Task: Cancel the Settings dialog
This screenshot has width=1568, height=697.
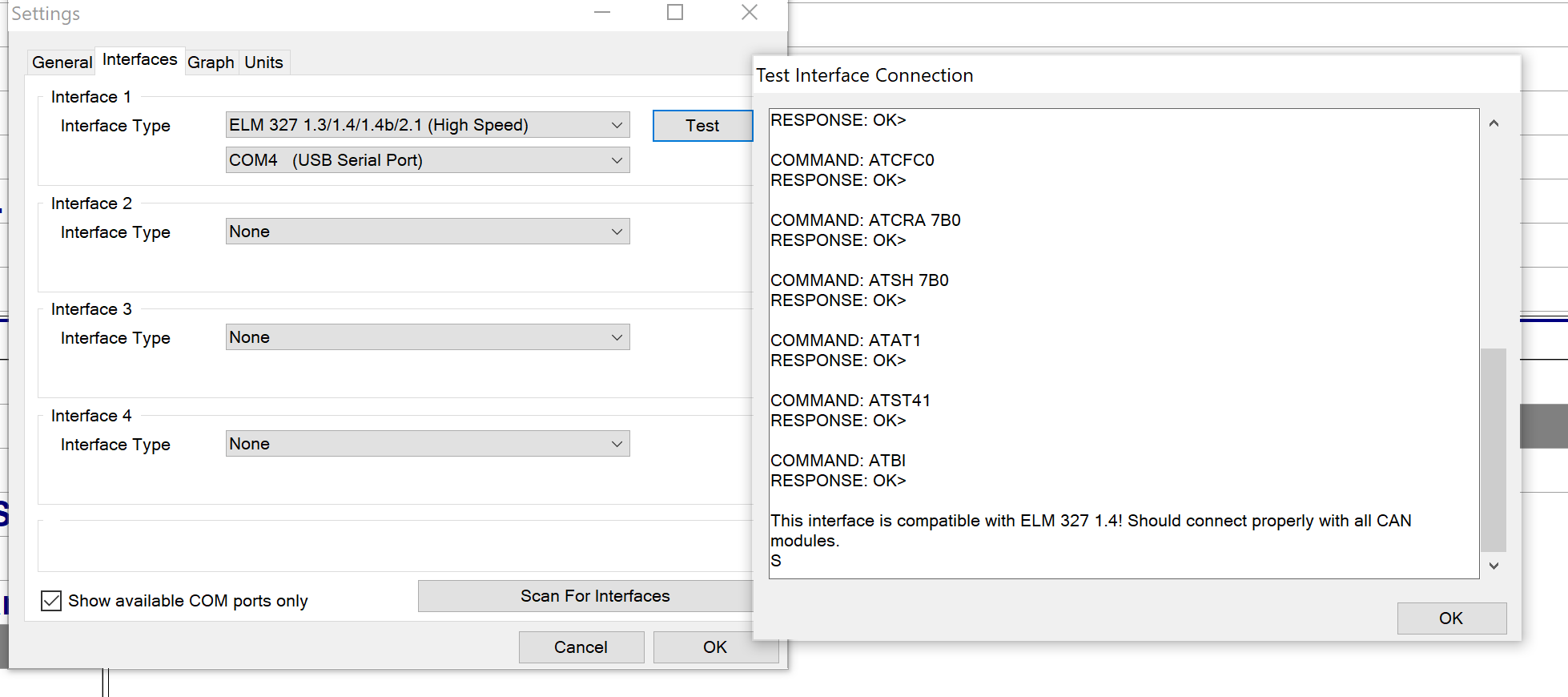Action: tap(581, 647)
